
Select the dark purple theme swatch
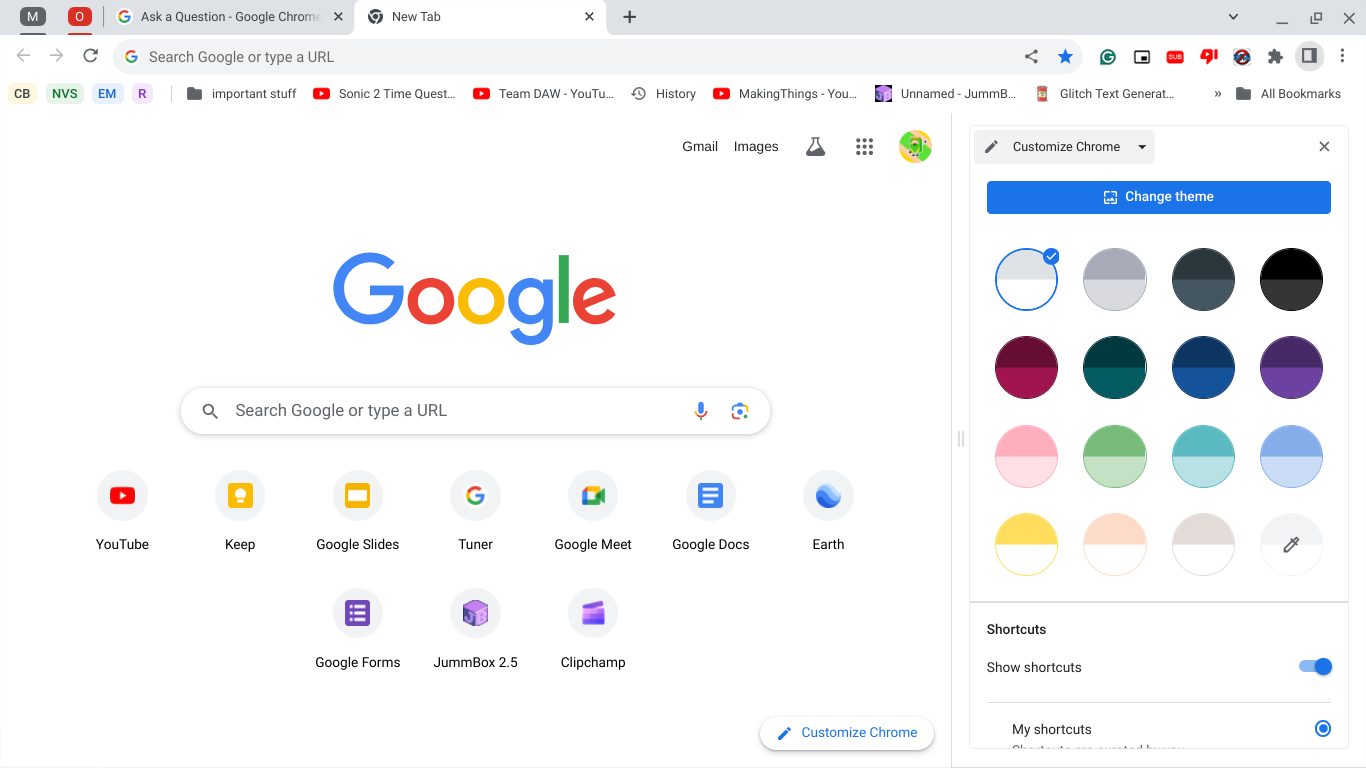(1291, 367)
